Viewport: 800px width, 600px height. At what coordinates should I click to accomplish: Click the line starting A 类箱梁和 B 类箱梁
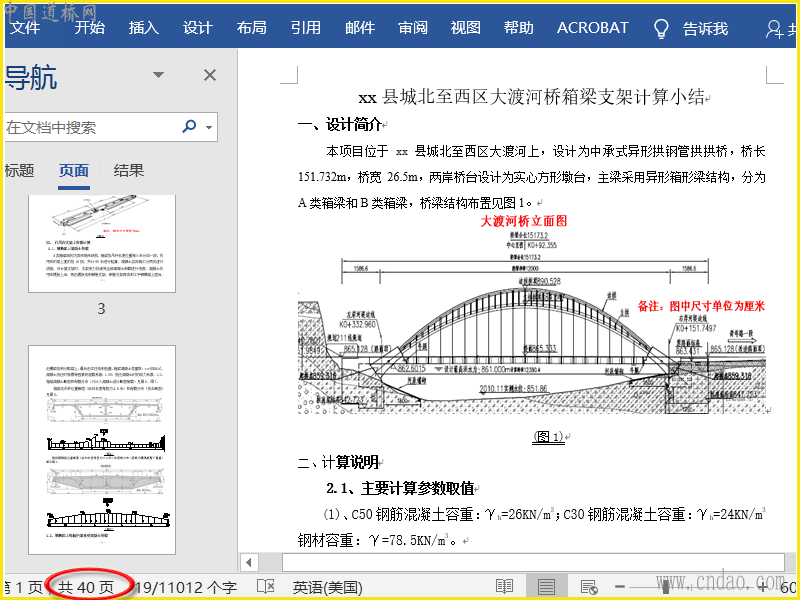pos(415,203)
